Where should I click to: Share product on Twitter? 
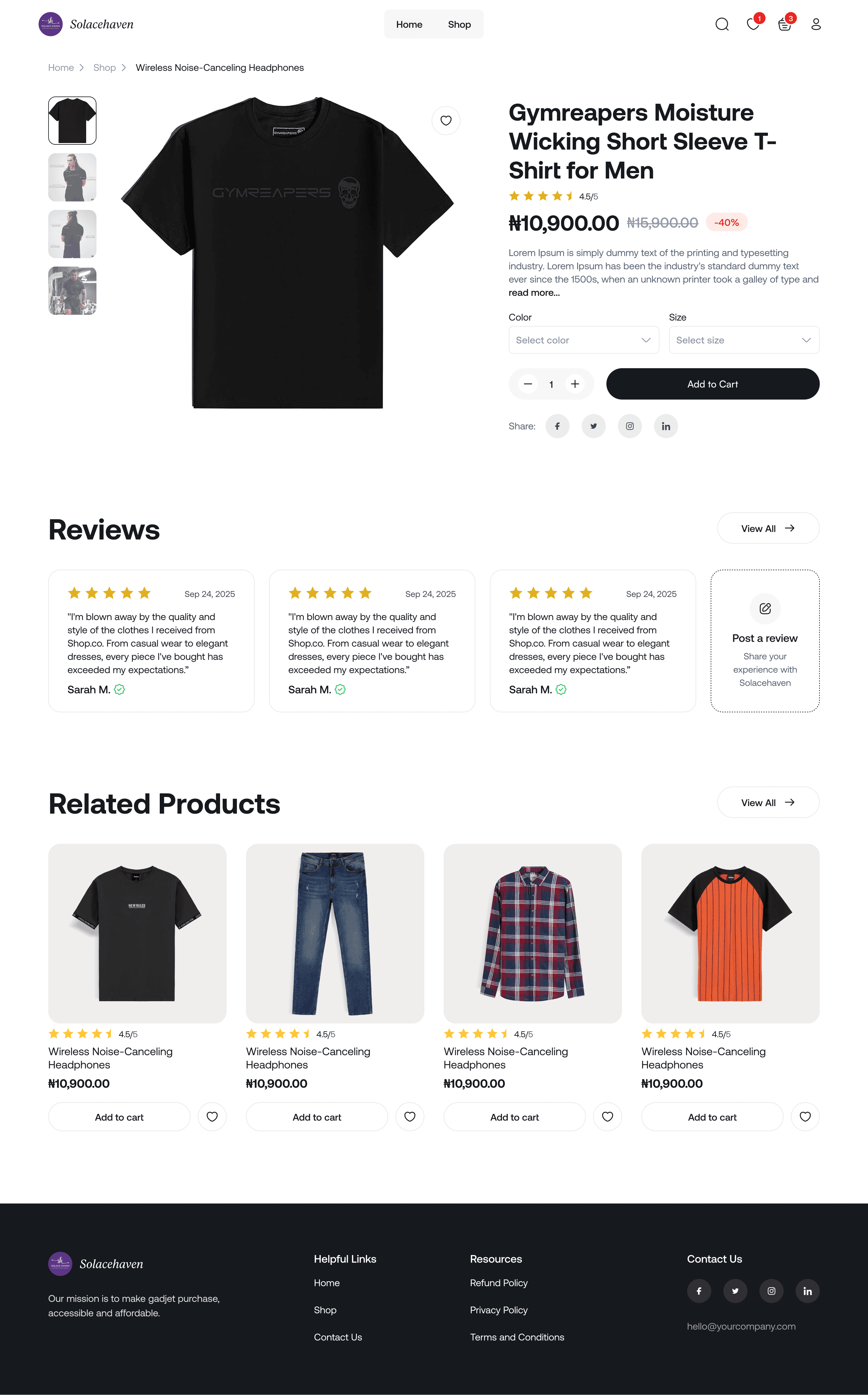pos(594,426)
